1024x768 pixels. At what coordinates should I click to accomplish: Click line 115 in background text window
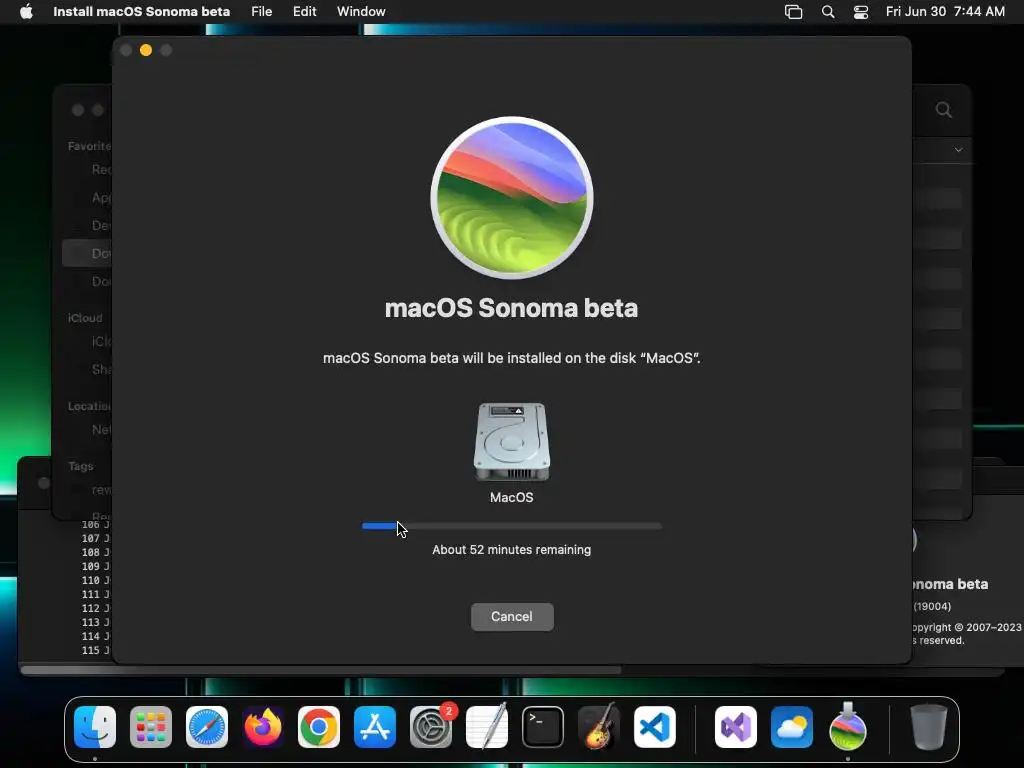point(95,650)
